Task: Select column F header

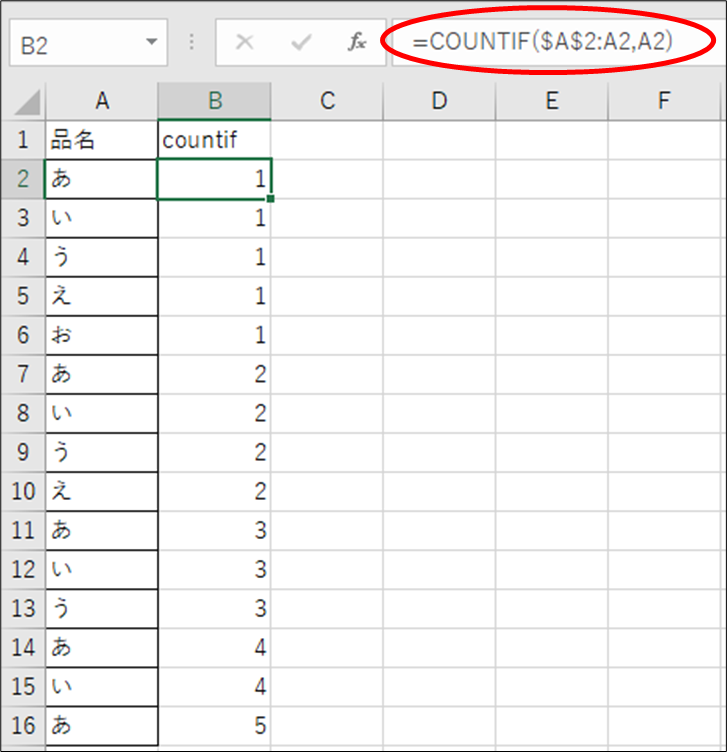Action: [x=664, y=101]
